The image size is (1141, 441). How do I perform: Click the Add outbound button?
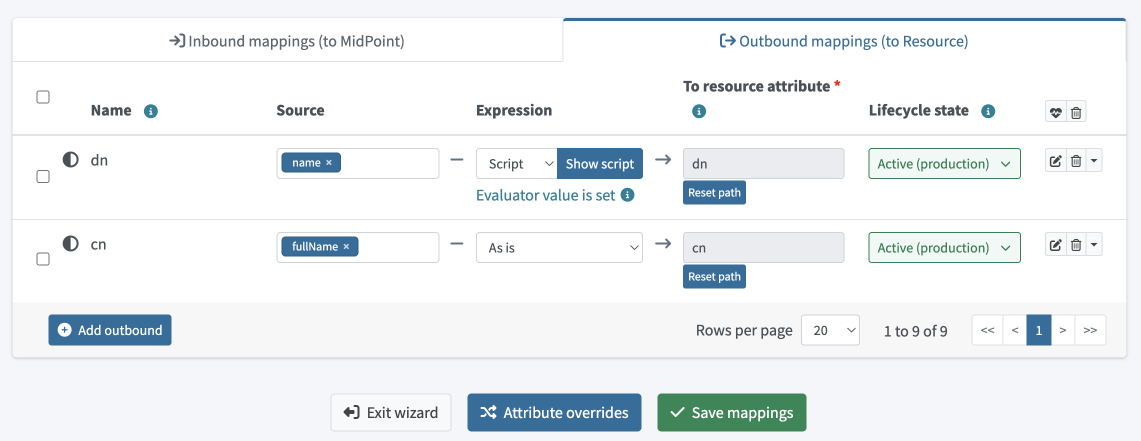coord(110,330)
